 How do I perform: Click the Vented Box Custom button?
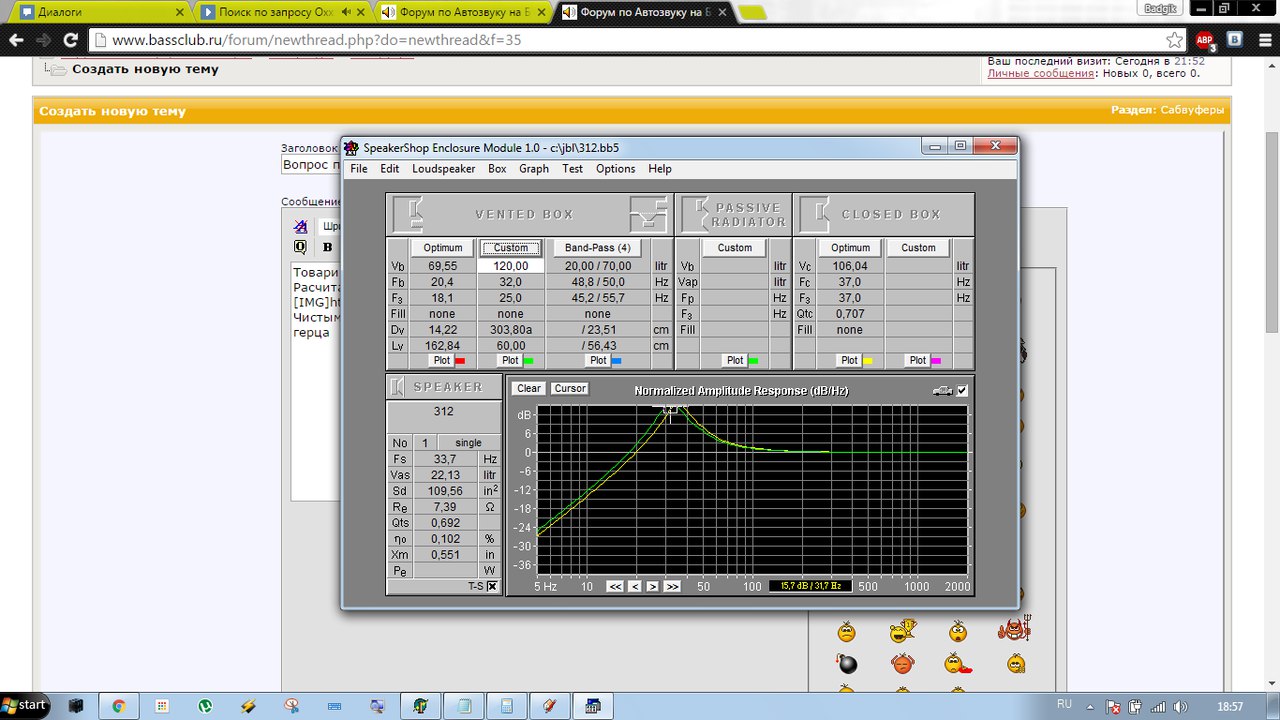tap(511, 248)
